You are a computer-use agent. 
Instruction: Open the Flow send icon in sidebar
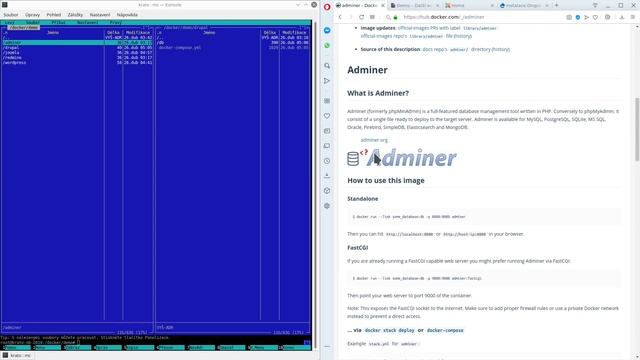coord(327,81)
